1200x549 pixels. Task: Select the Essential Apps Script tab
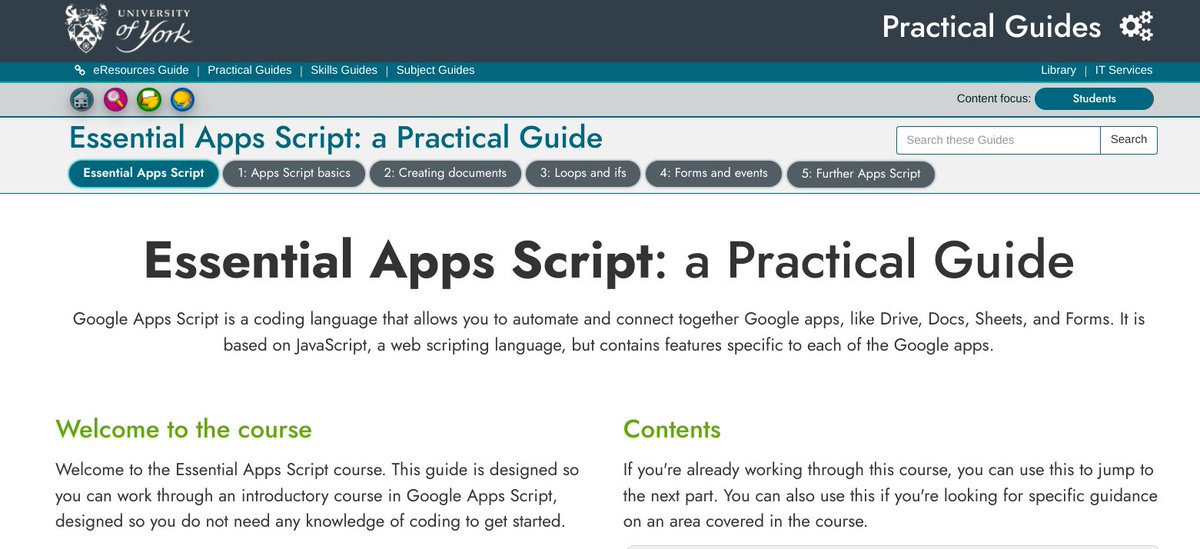pos(143,173)
